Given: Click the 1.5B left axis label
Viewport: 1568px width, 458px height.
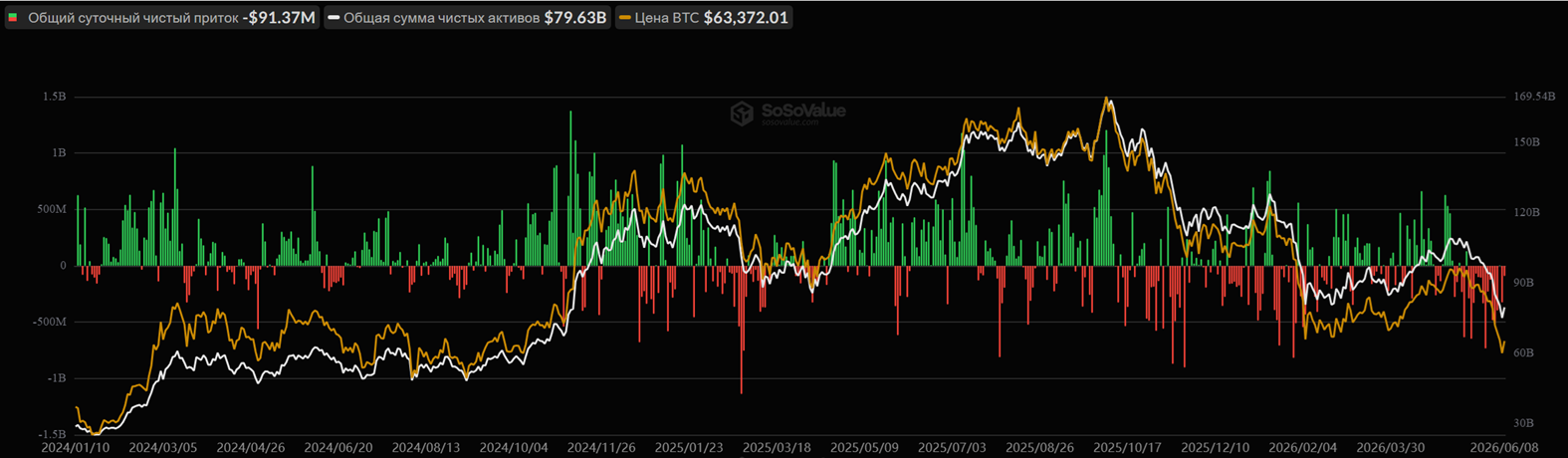Looking at the screenshot, I should coord(54,97).
